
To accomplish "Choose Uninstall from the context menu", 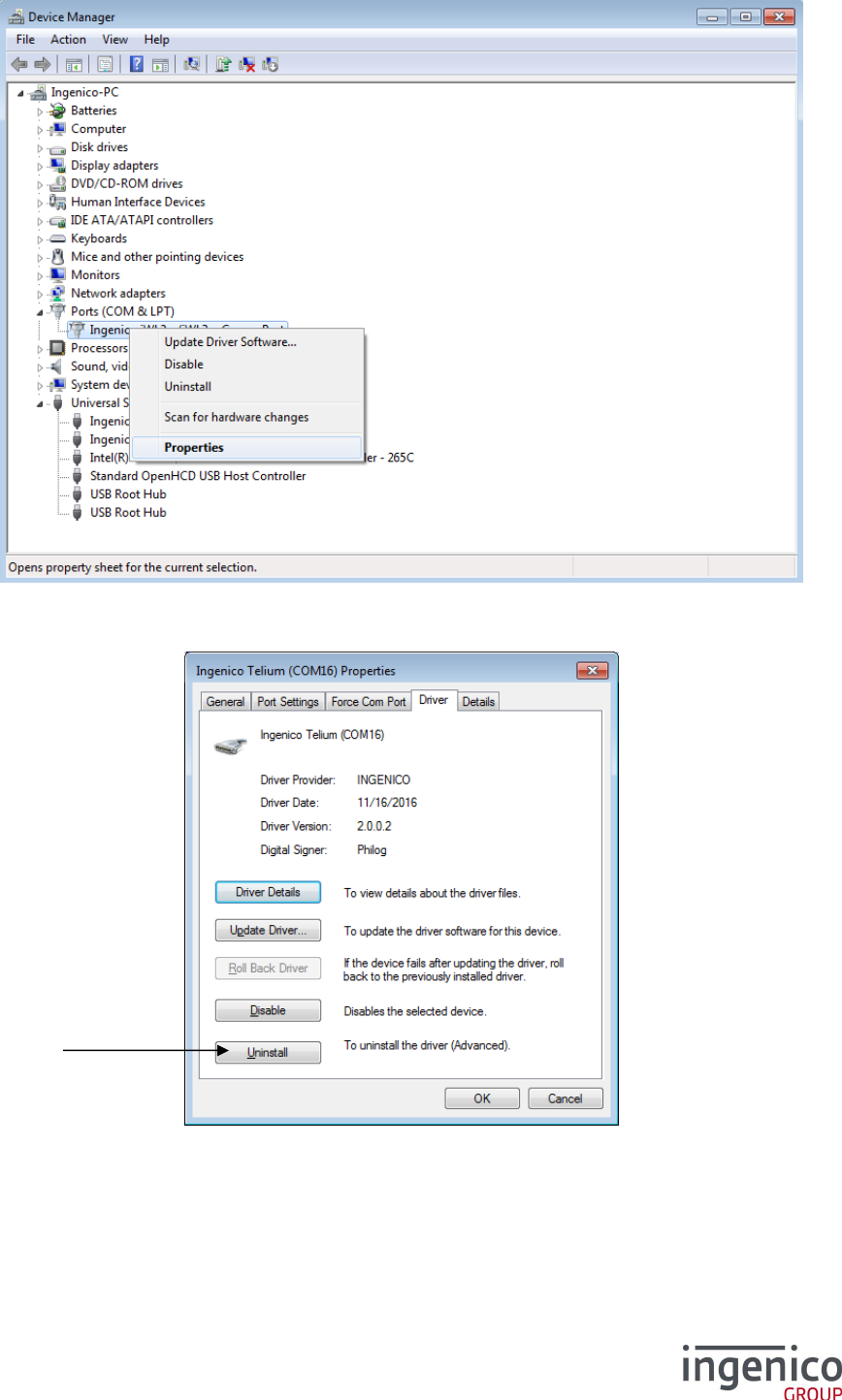I will [x=246, y=387].
